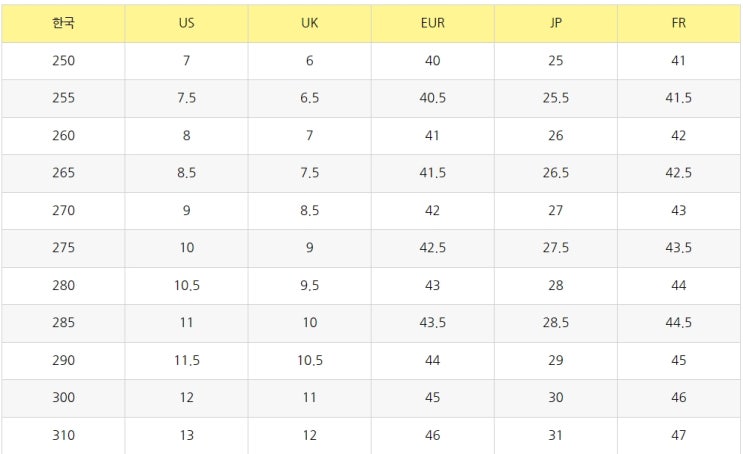
Task: Select EUR size 41.5 cell
Action: point(433,173)
